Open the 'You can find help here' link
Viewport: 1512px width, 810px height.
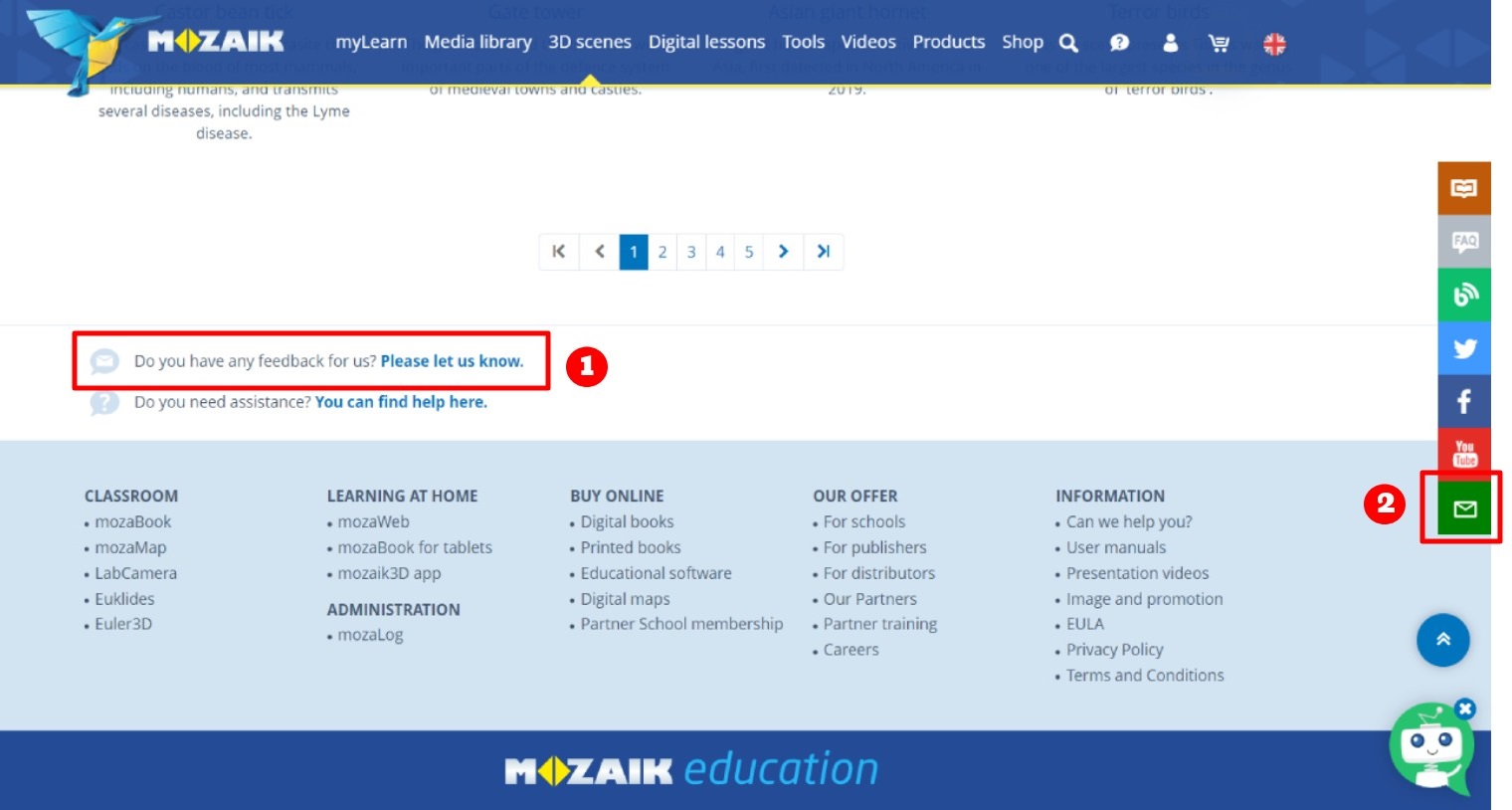coord(401,402)
